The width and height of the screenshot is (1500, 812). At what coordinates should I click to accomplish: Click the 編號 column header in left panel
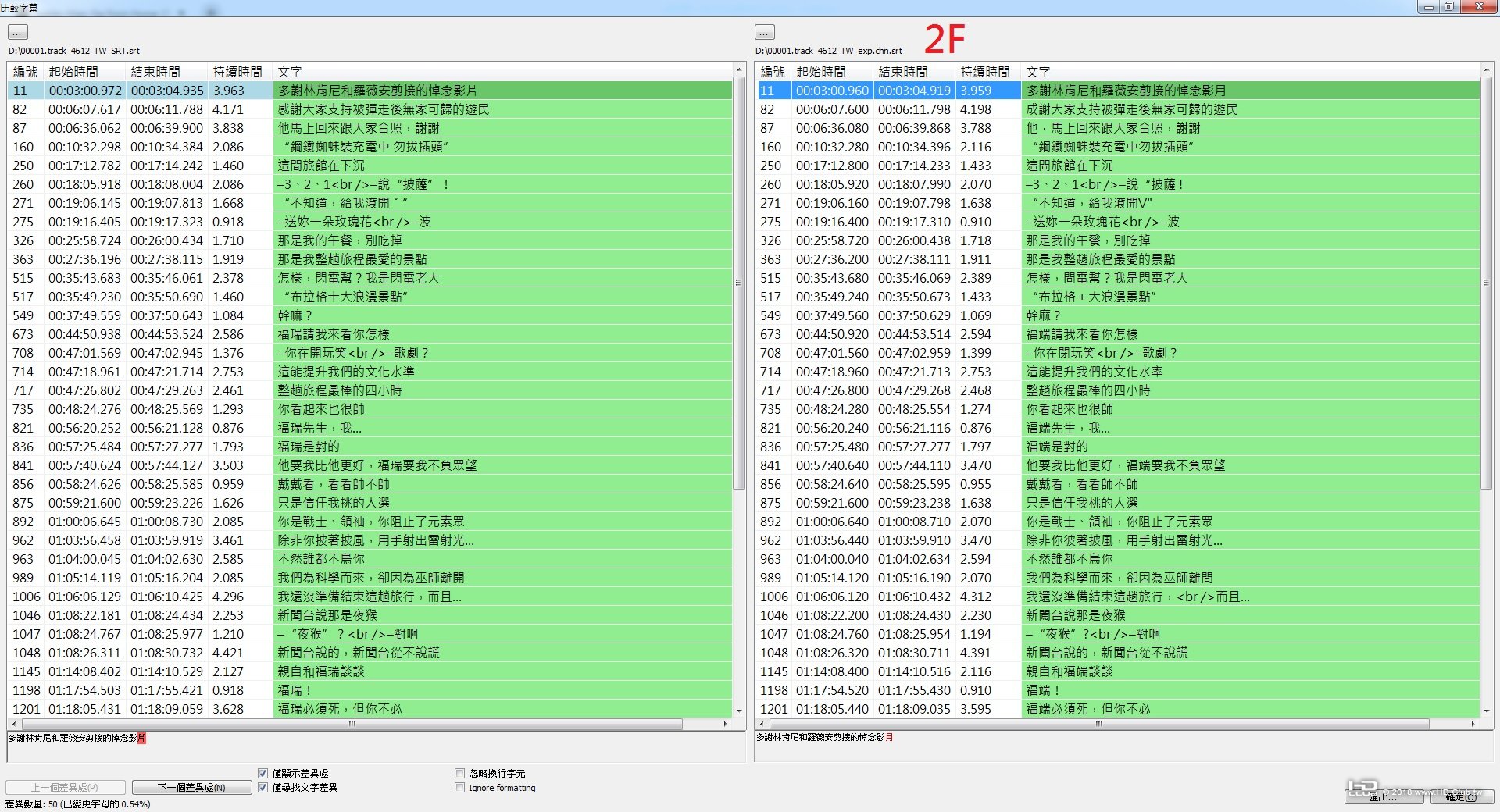[26, 72]
